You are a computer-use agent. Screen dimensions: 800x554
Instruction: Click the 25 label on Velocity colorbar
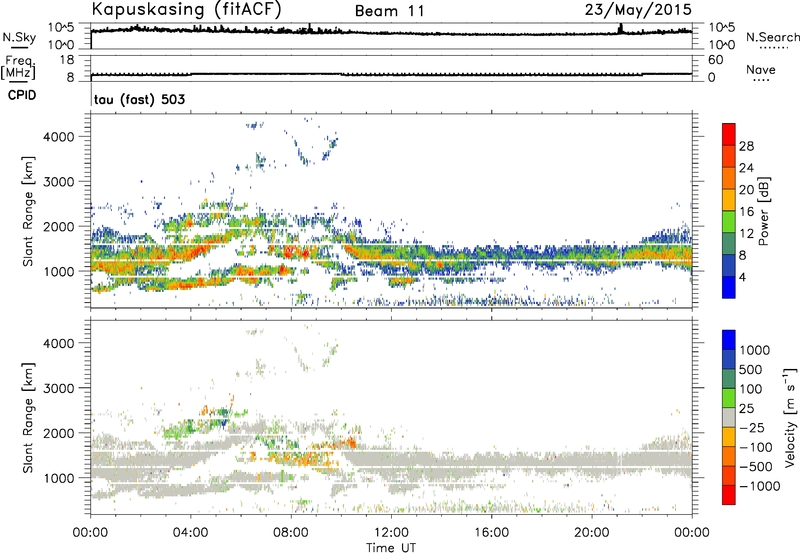[x=746, y=408]
